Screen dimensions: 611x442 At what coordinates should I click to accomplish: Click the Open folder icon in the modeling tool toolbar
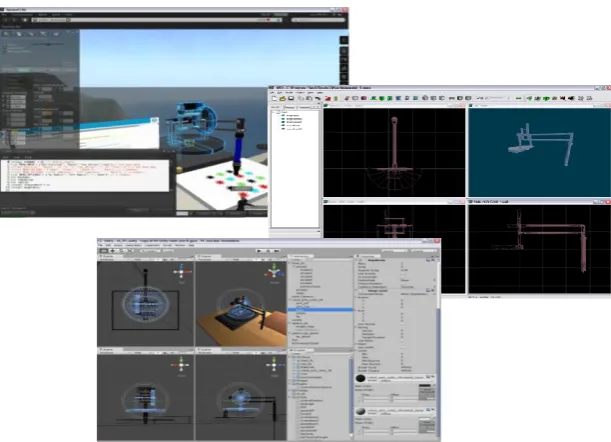tap(283, 98)
